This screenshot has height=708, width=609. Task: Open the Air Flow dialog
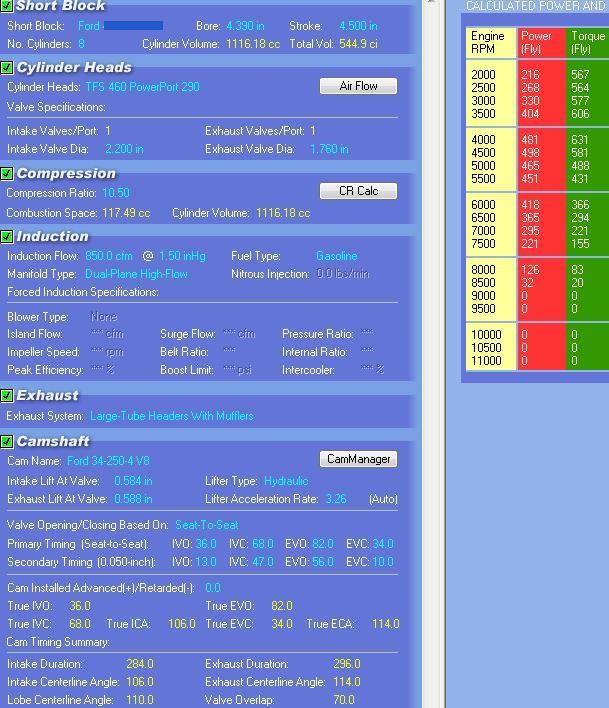[358, 86]
